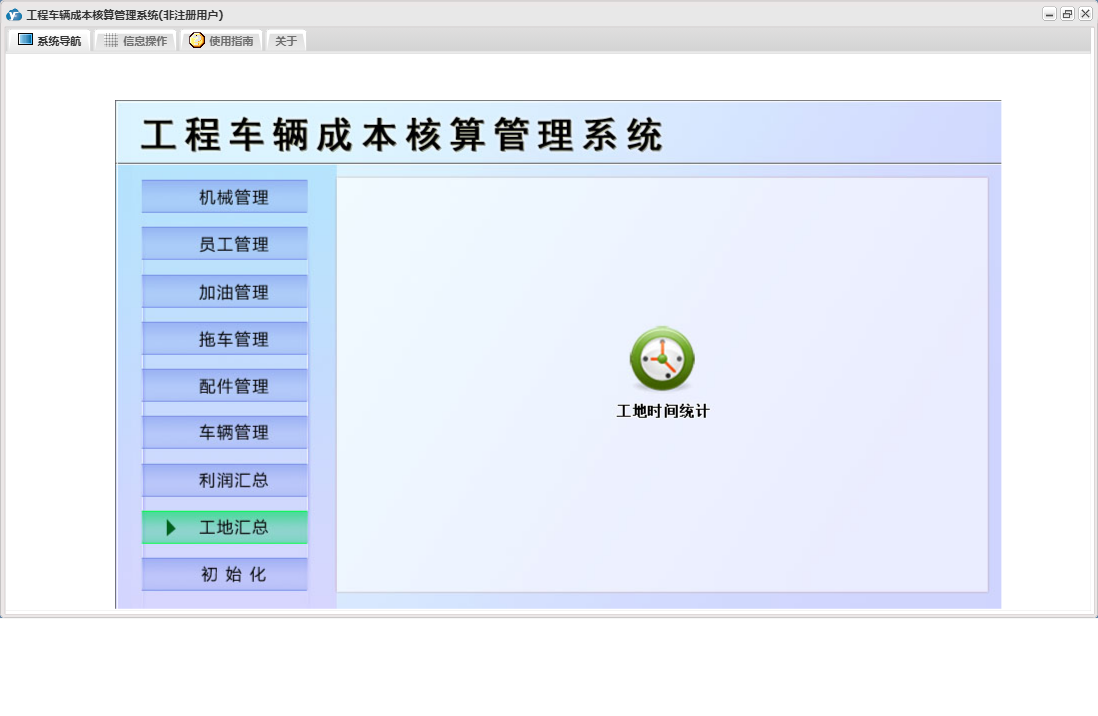The height and width of the screenshot is (716, 1098).
Task: Click the 使用指南 round icon
Action: pyautogui.click(x=197, y=40)
